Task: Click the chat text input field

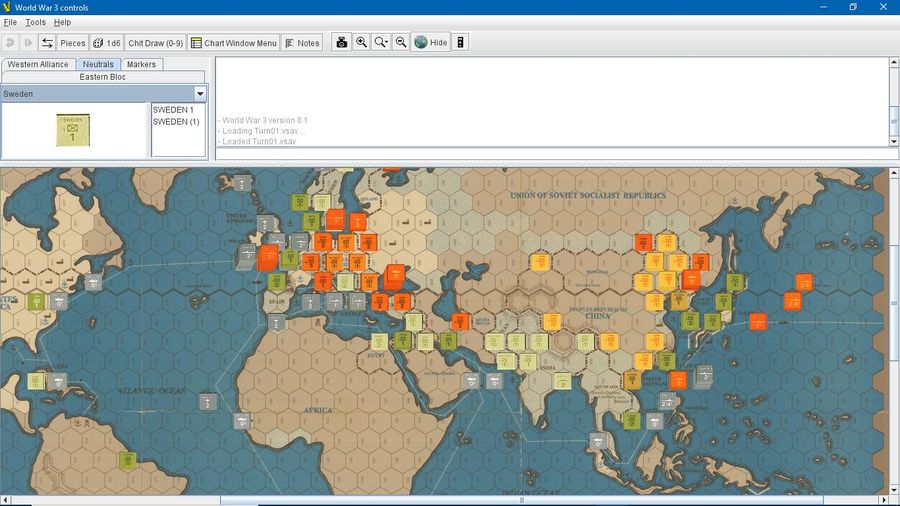Action: pyautogui.click(x=553, y=153)
